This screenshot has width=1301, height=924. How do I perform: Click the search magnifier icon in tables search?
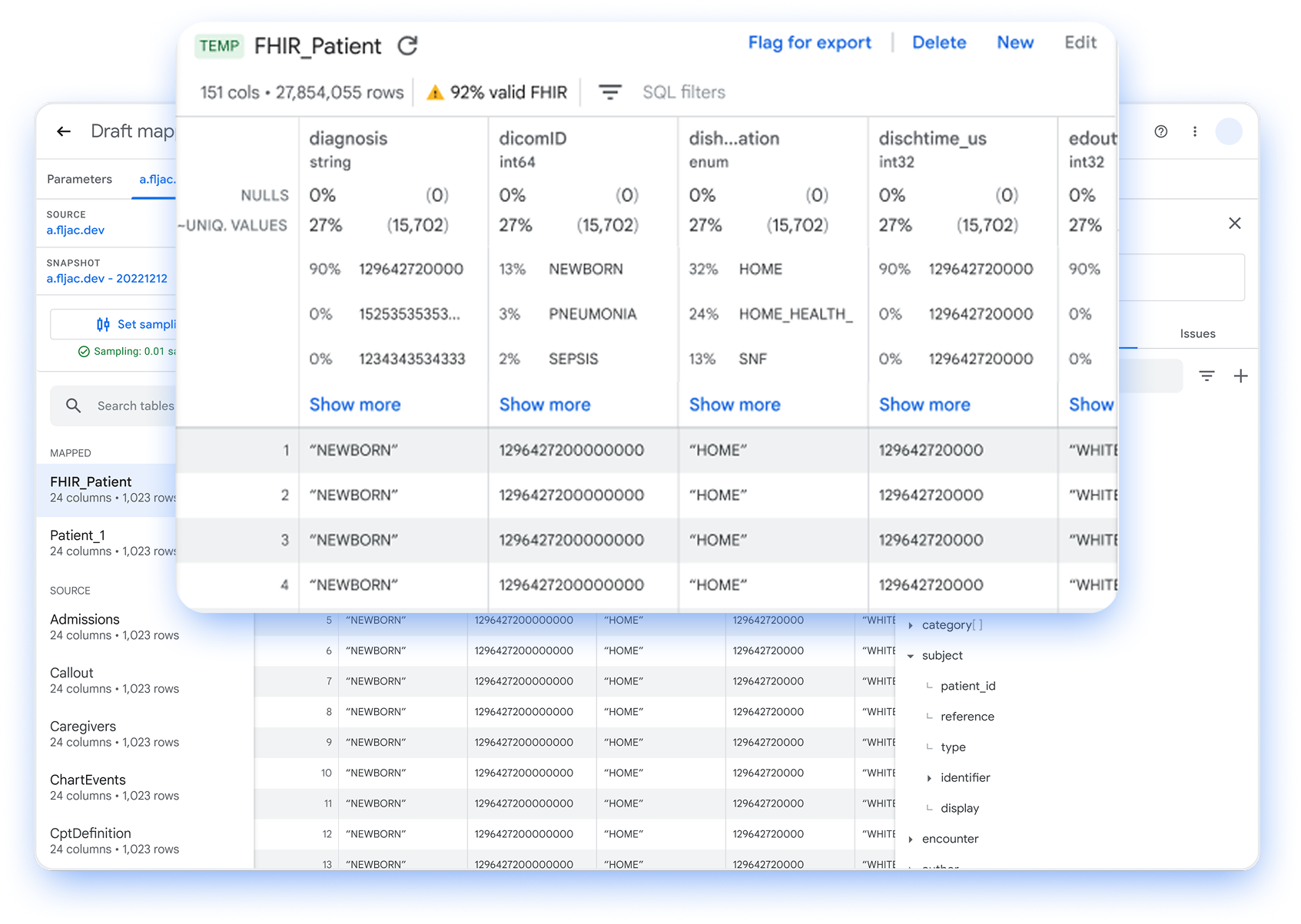pos(74,406)
